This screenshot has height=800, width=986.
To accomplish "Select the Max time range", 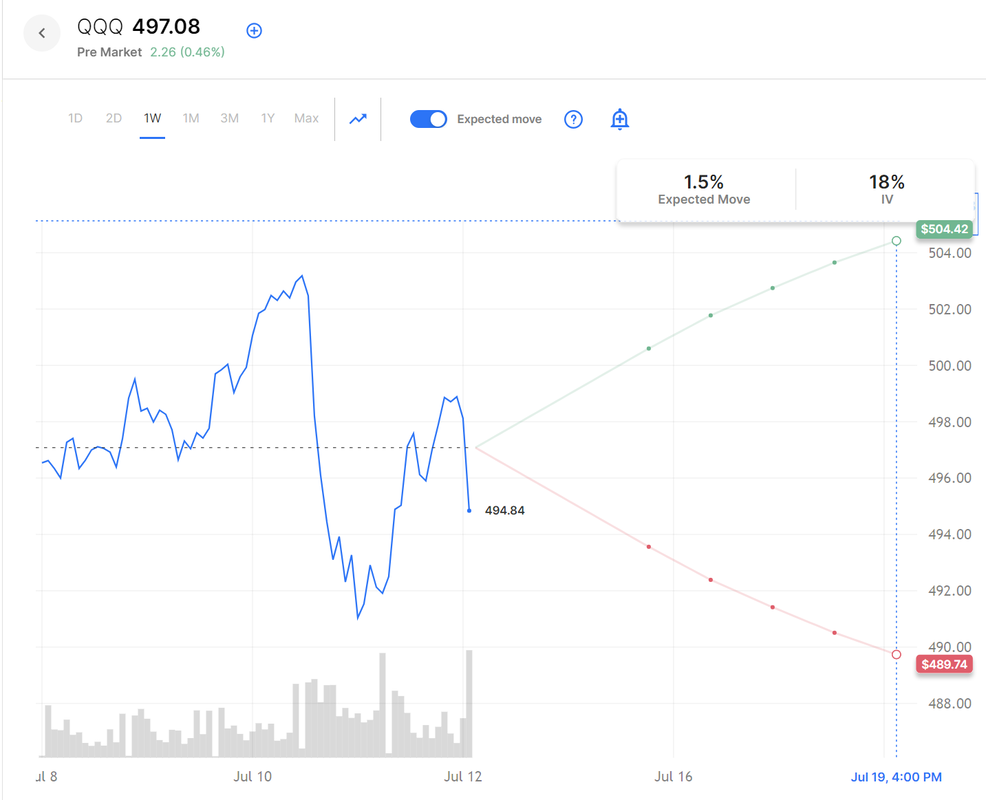I will tap(306, 118).
